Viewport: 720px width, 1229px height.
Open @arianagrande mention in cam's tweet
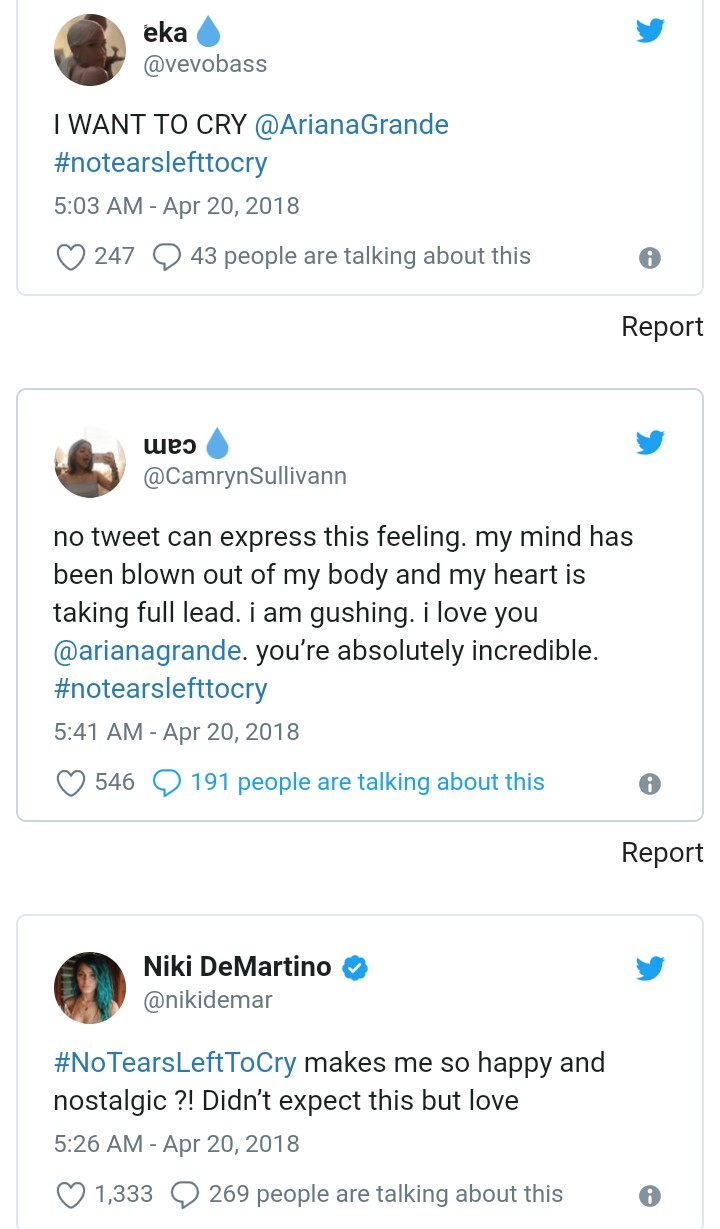pos(147,651)
